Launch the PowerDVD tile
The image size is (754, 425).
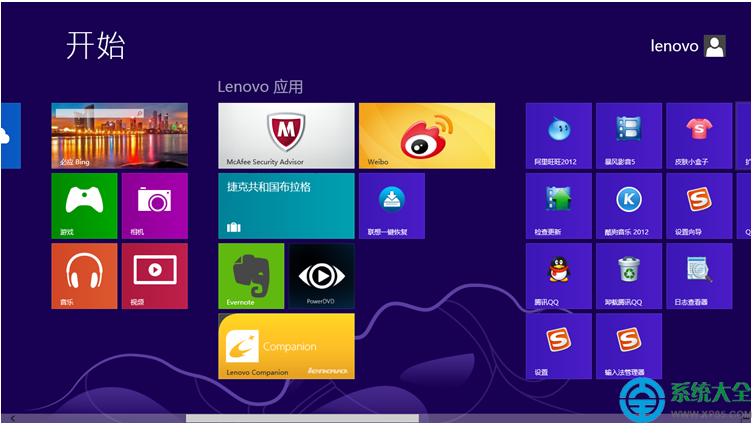click(322, 276)
